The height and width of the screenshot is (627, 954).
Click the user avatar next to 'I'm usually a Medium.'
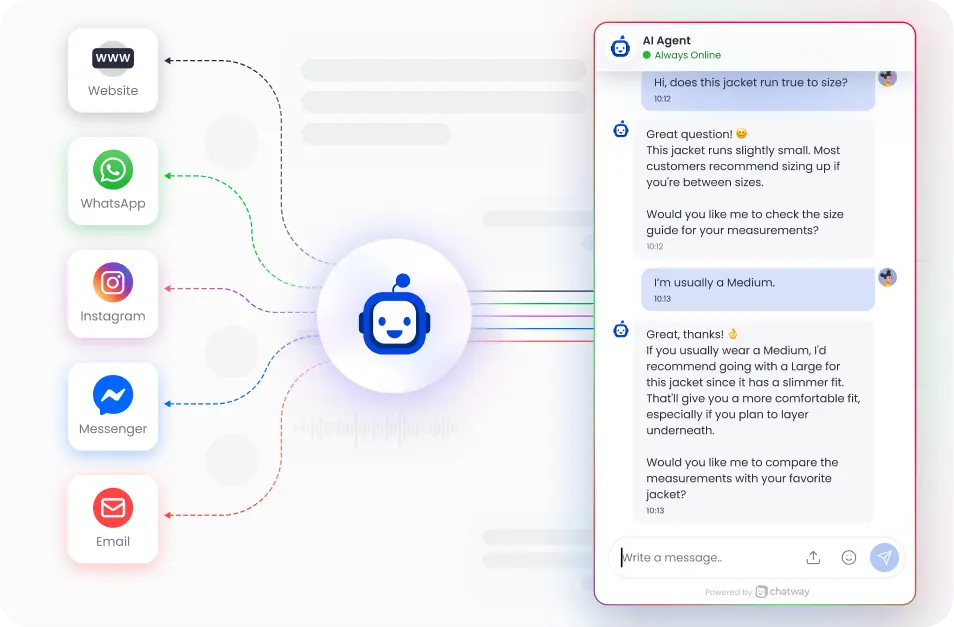pos(888,277)
